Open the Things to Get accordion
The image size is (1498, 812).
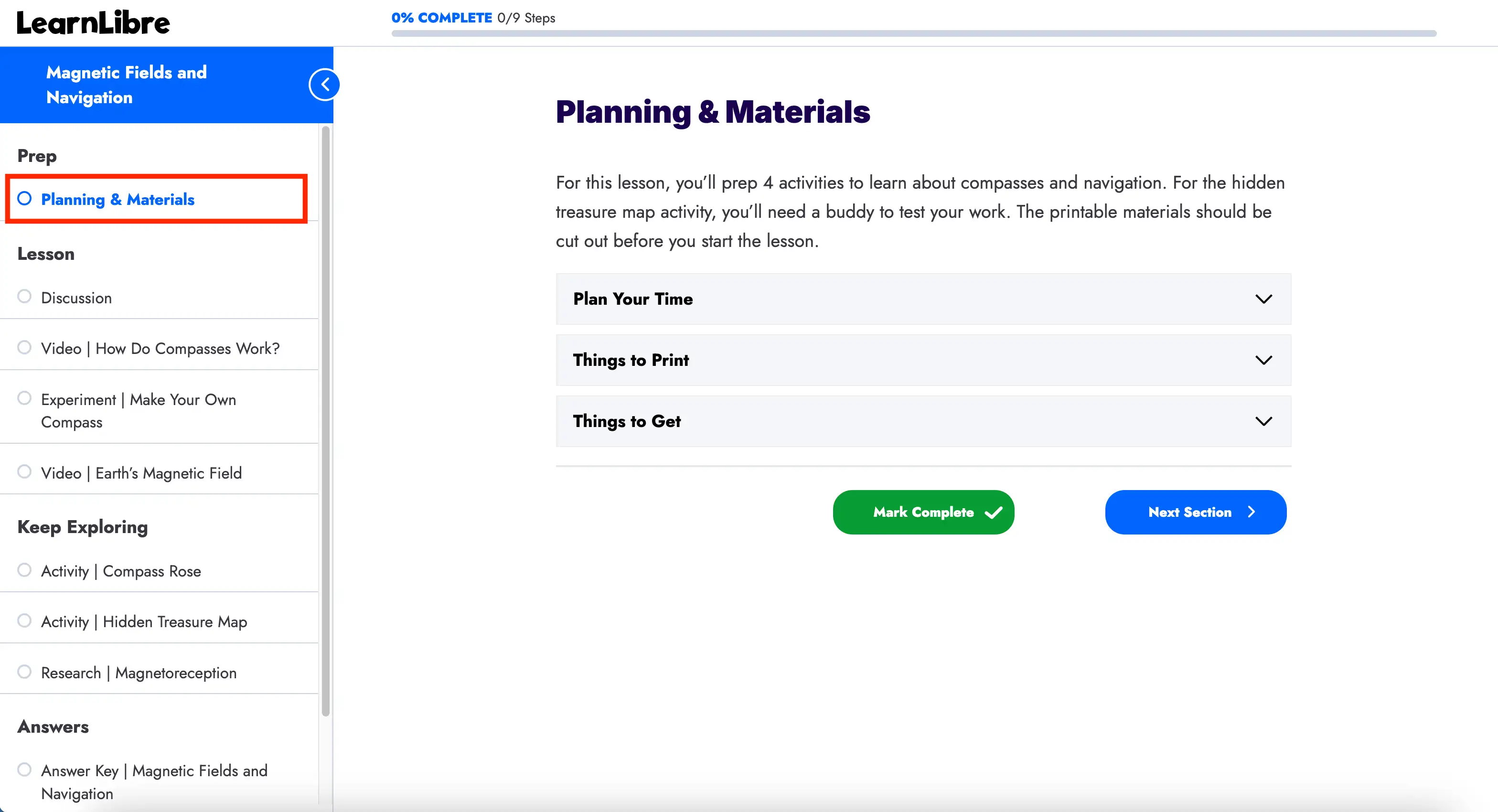923,421
